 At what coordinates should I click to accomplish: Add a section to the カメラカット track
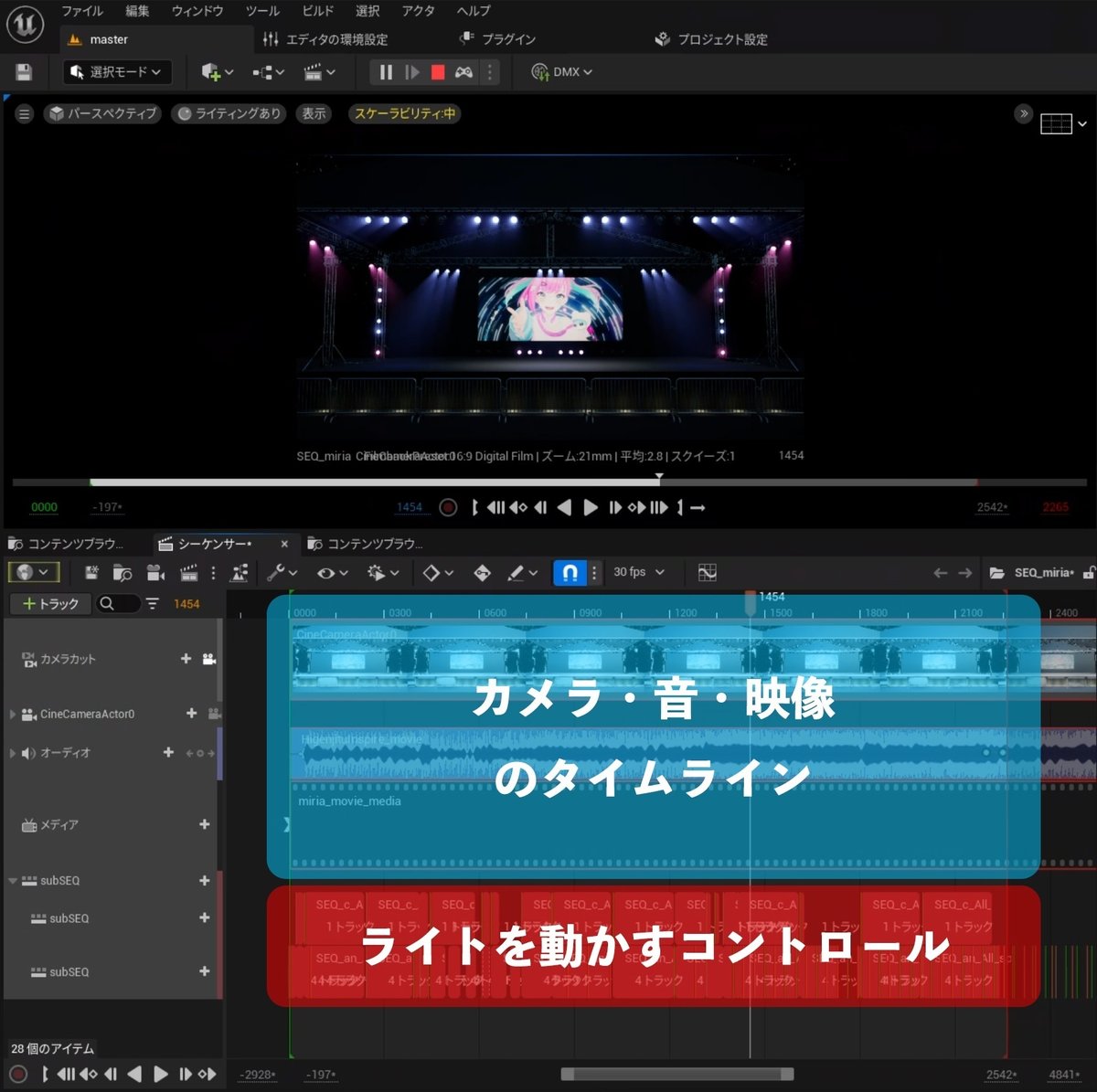pos(186,658)
